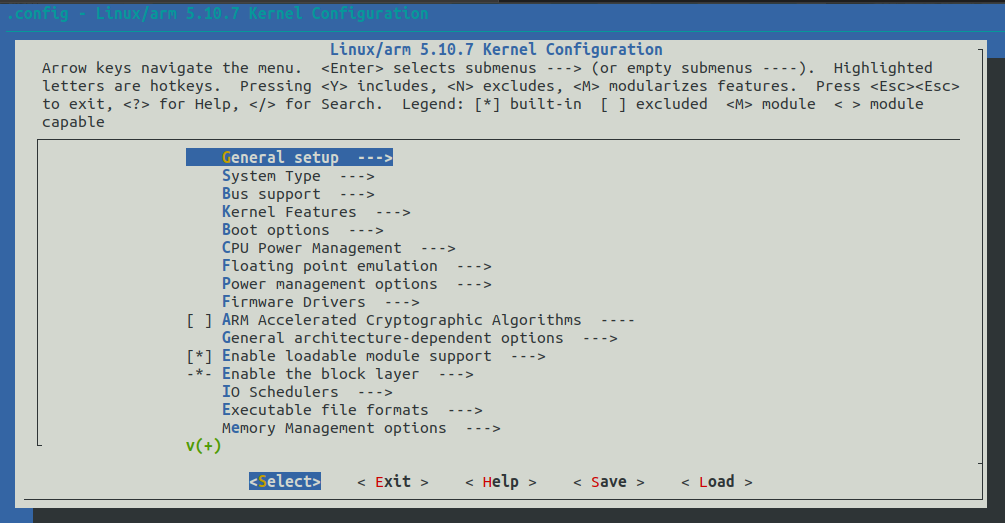Image resolution: width=1005 pixels, height=523 pixels.
Task: Open Firmware Drivers entry
Action: coord(320,302)
